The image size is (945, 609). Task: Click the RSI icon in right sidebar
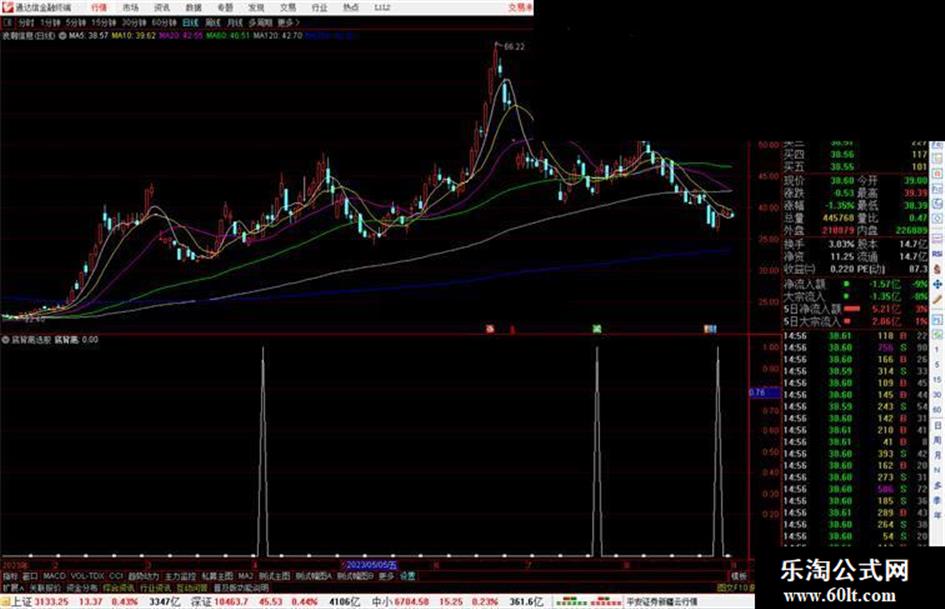[938, 254]
